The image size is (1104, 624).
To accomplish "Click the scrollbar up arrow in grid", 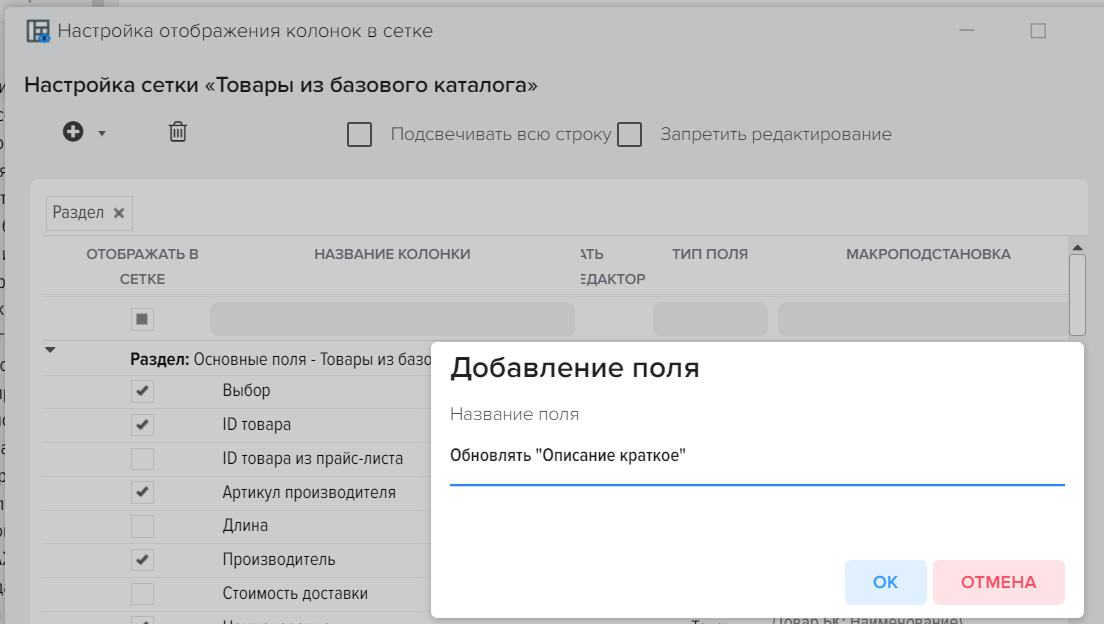I will pyautogui.click(x=1077, y=246).
